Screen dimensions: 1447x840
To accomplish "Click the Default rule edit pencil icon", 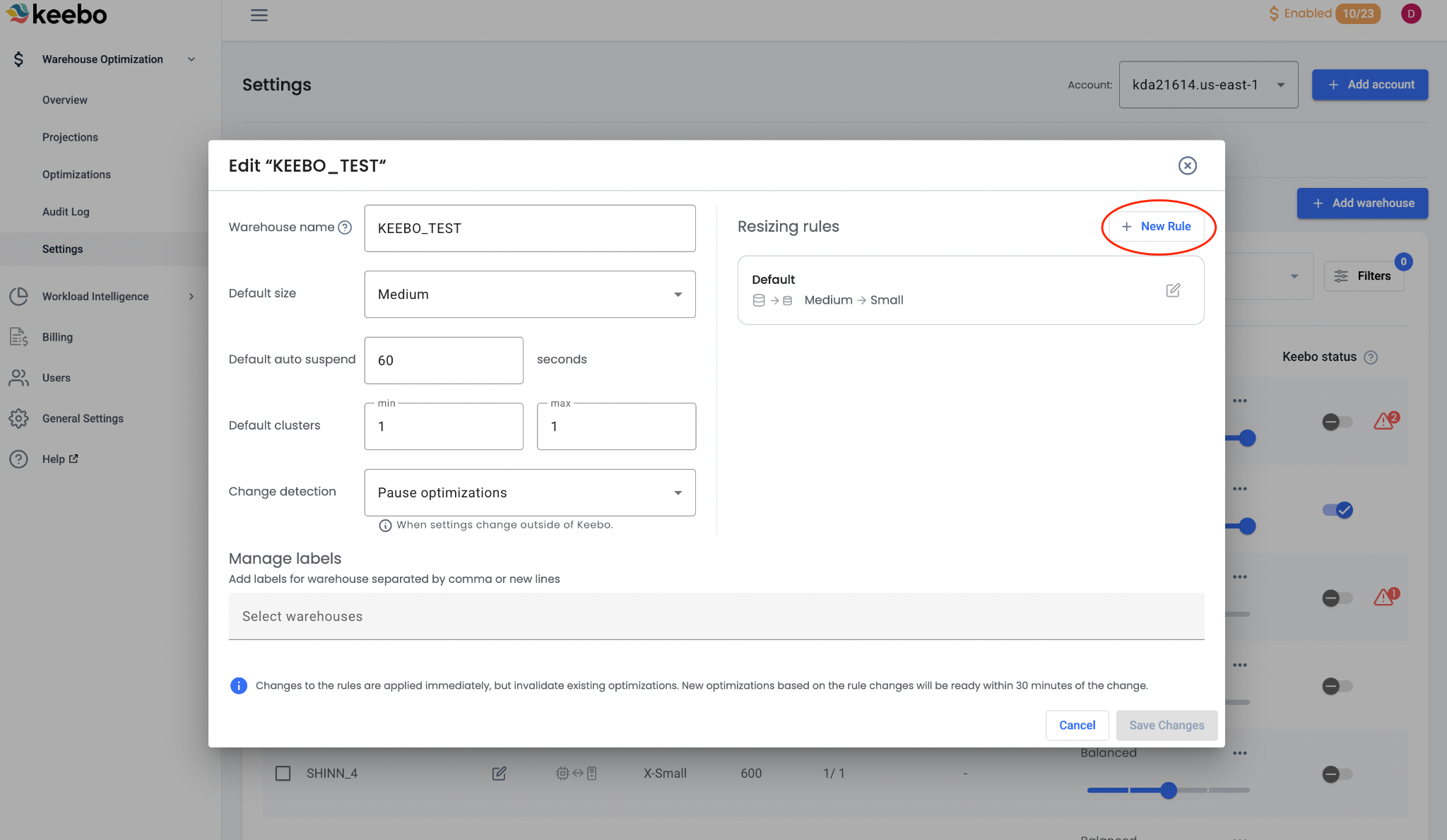I will point(1173,290).
